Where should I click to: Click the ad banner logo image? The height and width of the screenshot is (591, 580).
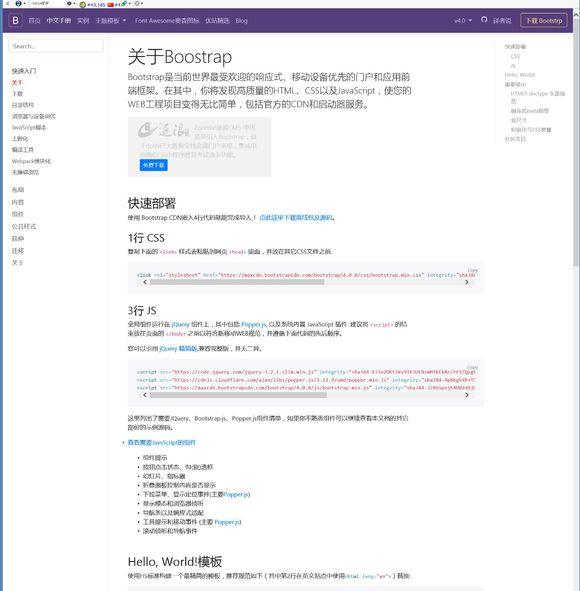(163, 130)
